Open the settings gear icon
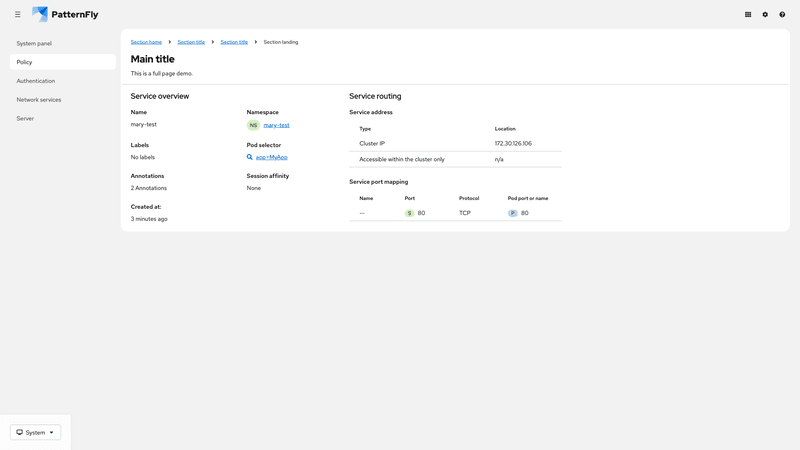Screen dimensions: 800x450 pos(765,15)
